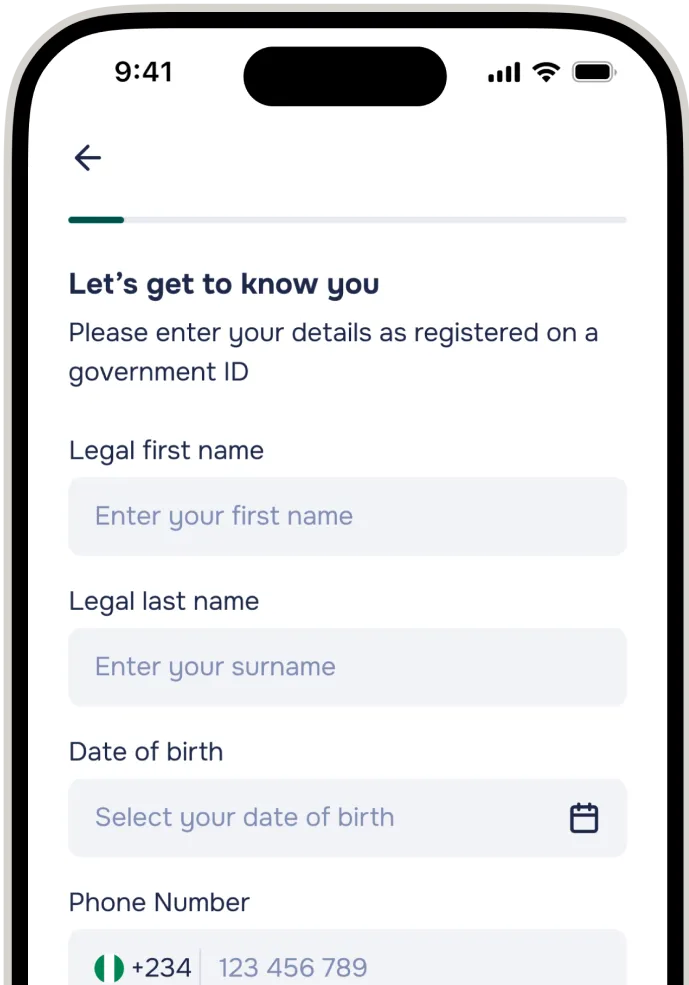Screen dimensions: 689x985
Task: Tap the green onboarding progress bar segment
Action: tap(96, 220)
